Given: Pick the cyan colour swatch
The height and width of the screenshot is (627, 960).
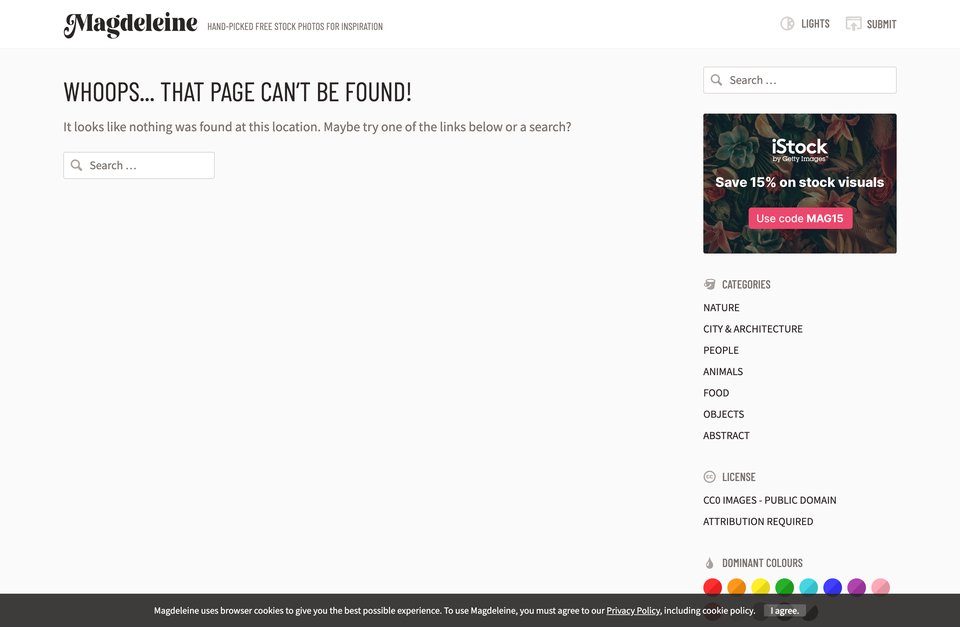Looking at the screenshot, I should coord(808,587).
